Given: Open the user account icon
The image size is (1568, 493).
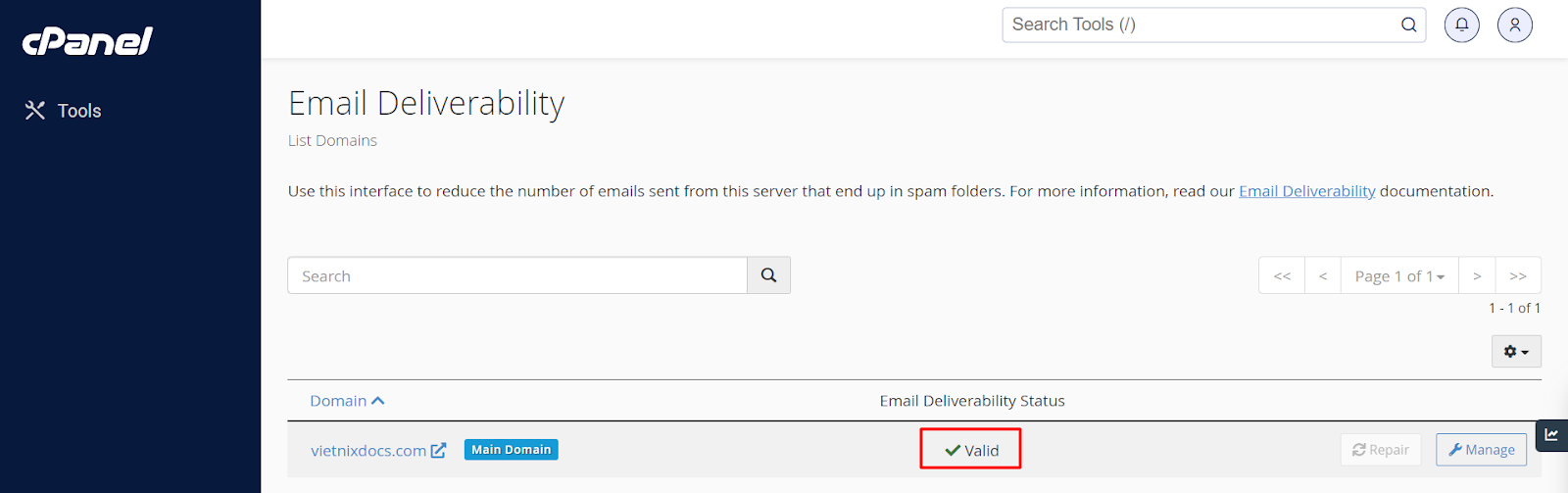Looking at the screenshot, I should point(1514,25).
